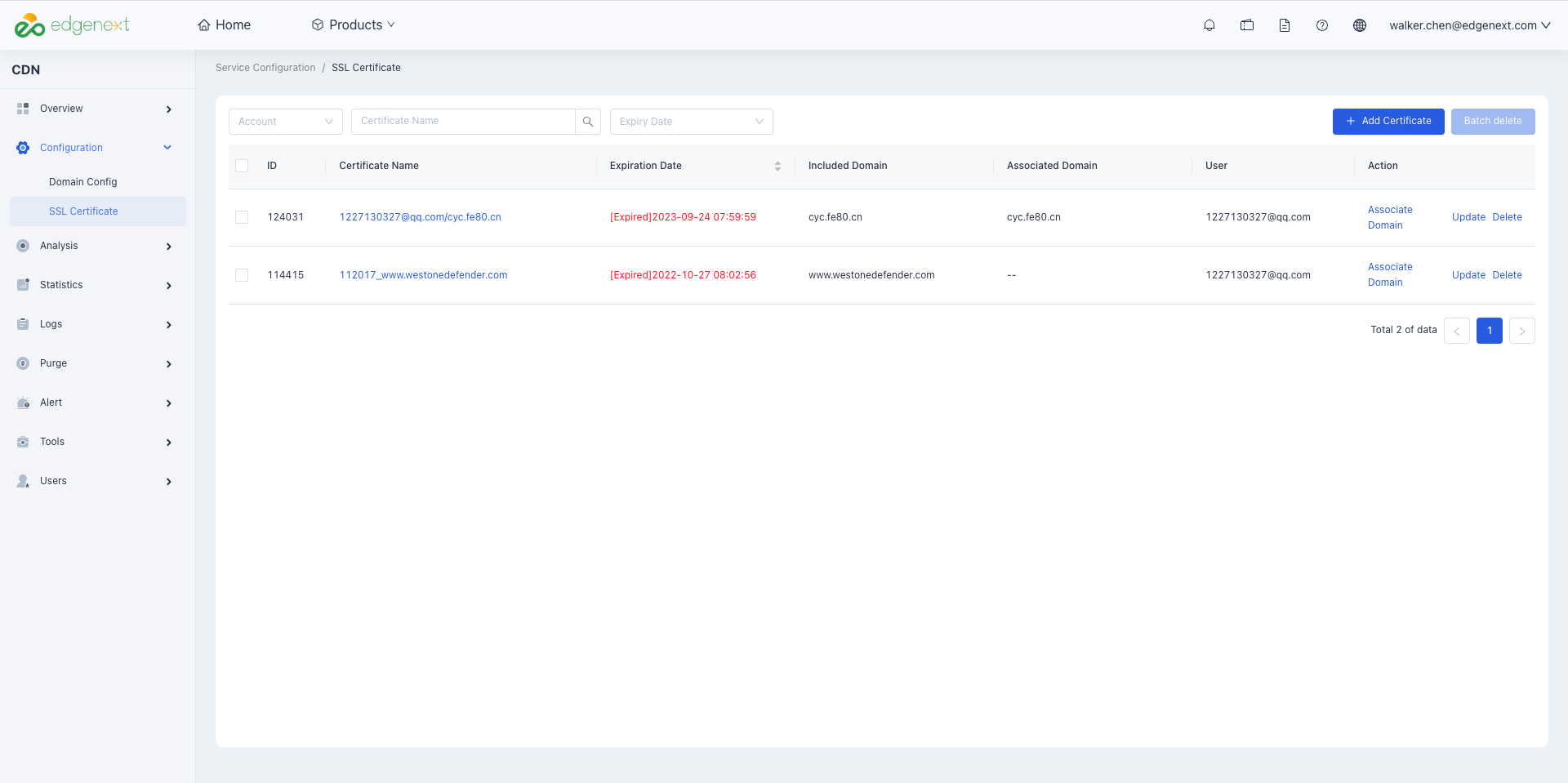The height and width of the screenshot is (783, 1568).
Task: Expand the Statistics chevron
Action: tap(169, 286)
